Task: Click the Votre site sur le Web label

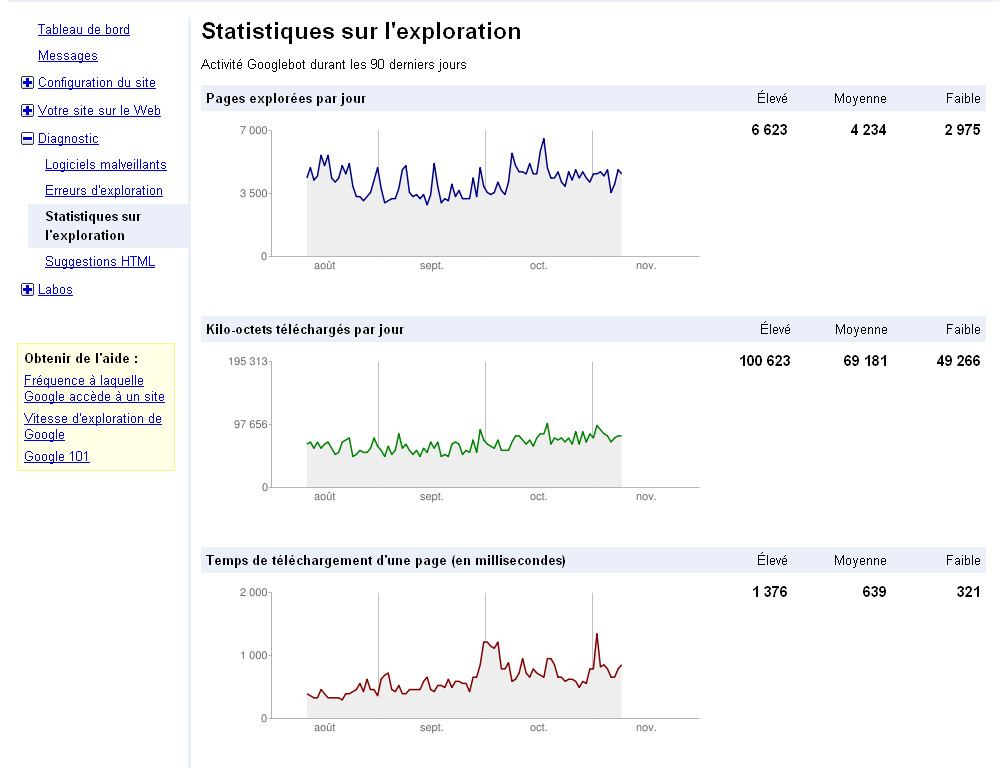Action: coord(99,111)
